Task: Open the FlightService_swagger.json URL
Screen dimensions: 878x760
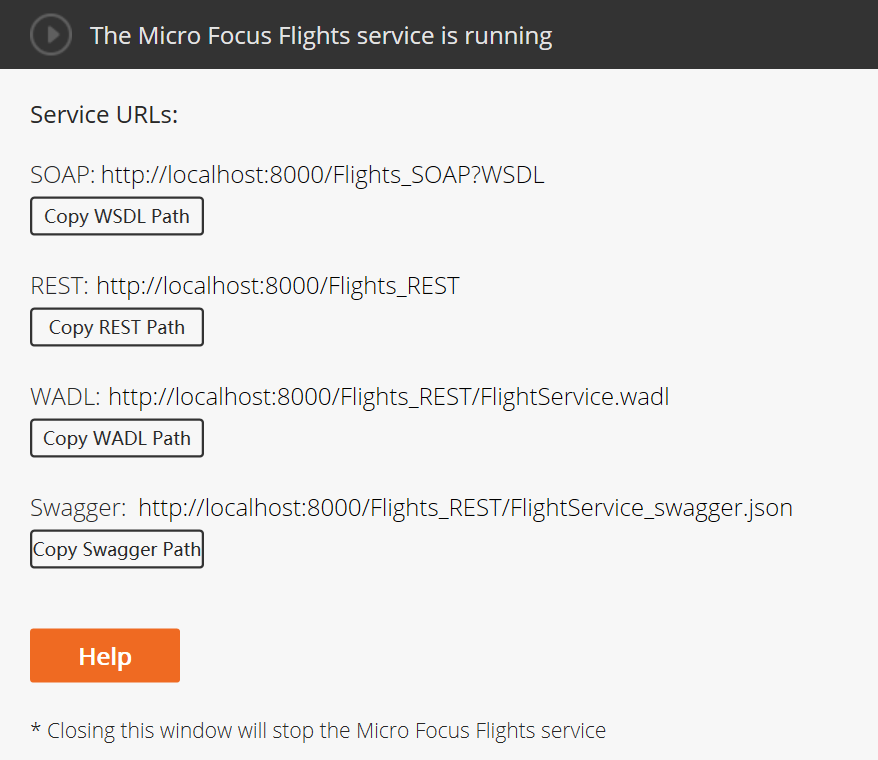Action: pos(466,507)
